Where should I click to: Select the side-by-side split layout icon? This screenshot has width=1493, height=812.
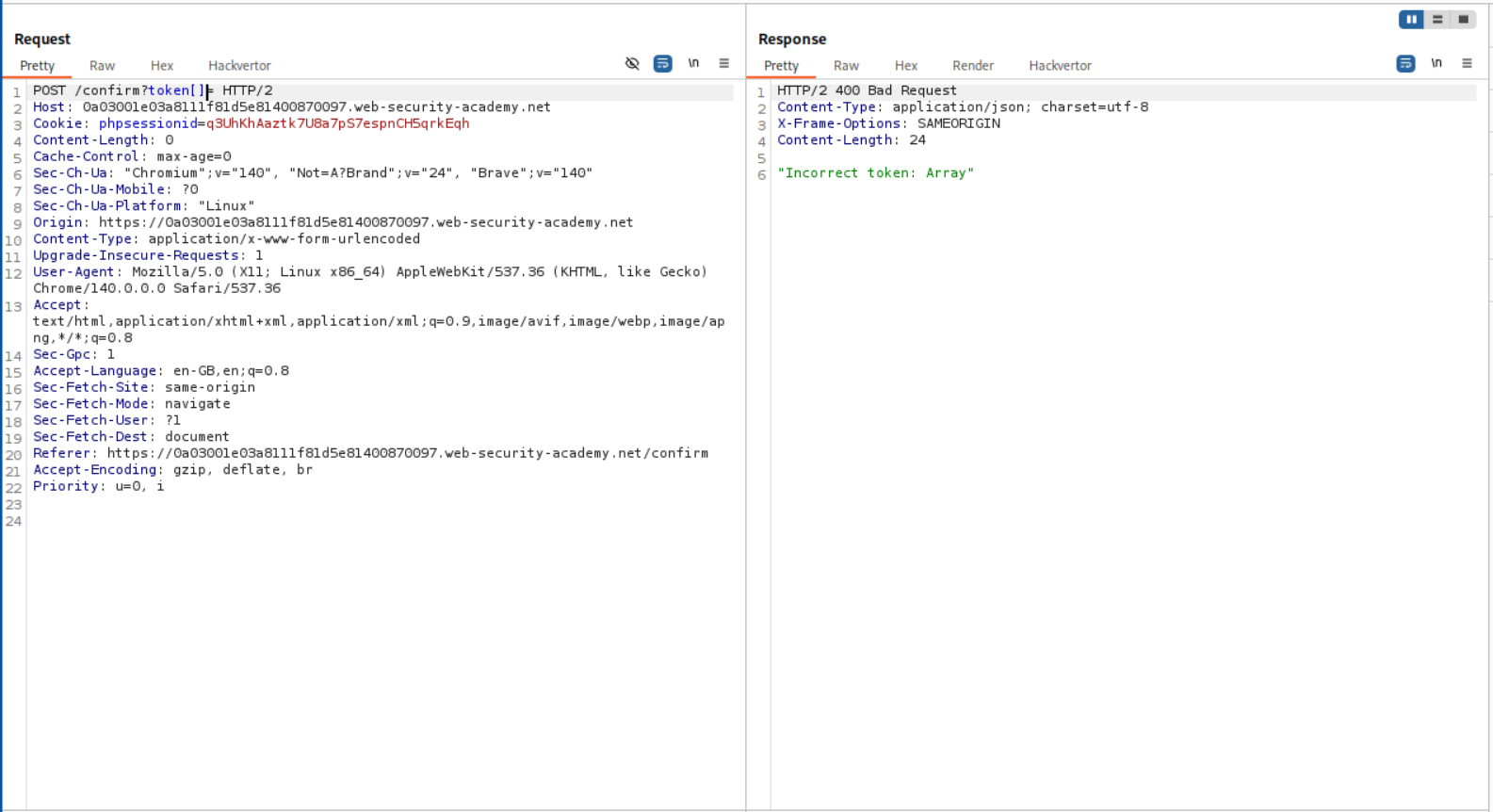coord(1411,20)
